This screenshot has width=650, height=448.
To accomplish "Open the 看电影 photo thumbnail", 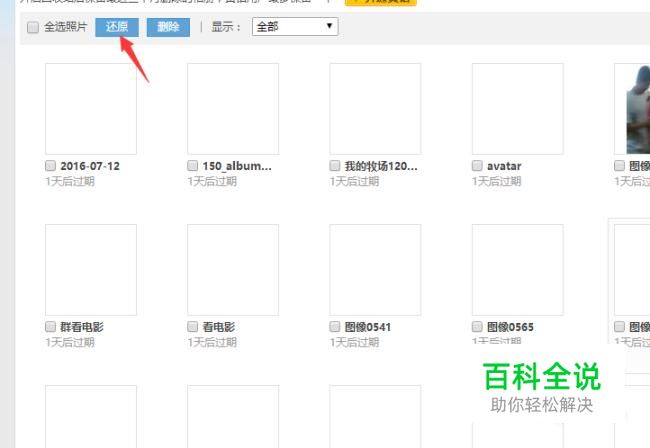I will click(x=233, y=270).
